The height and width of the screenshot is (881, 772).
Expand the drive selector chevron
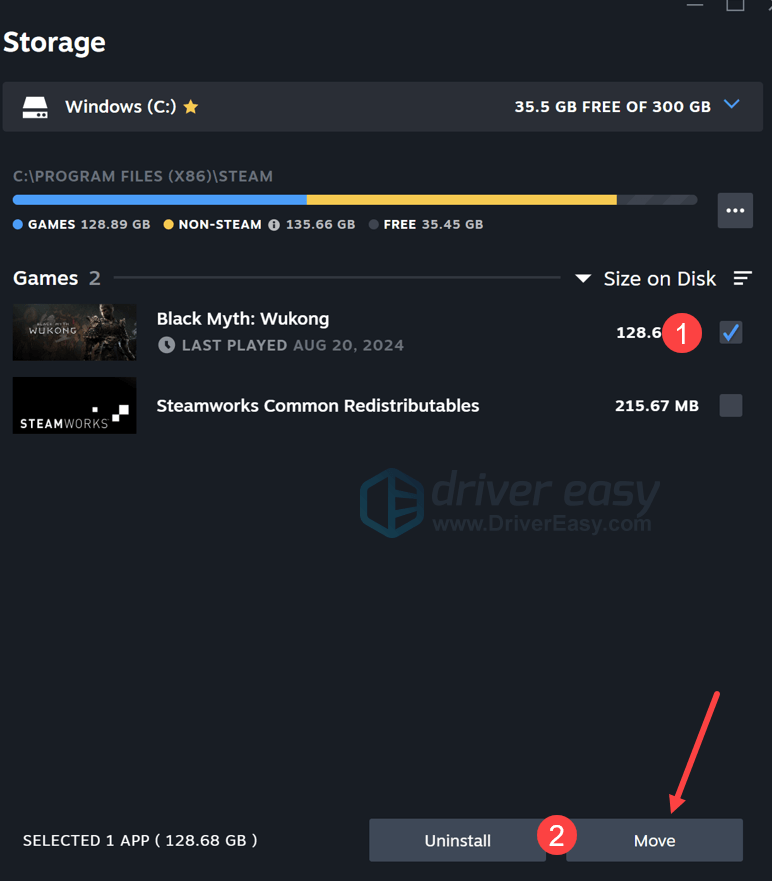coord(731,105)
